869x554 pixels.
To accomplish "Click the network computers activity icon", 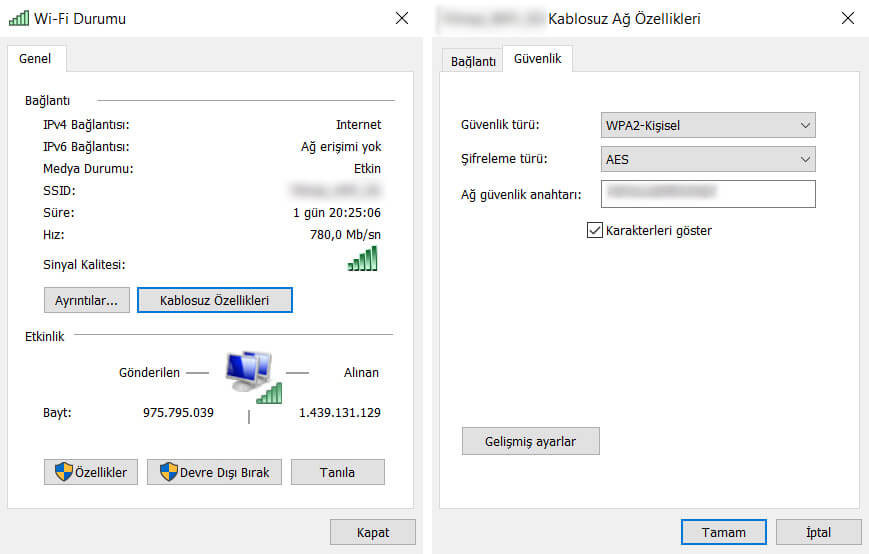I will [248, 374].
